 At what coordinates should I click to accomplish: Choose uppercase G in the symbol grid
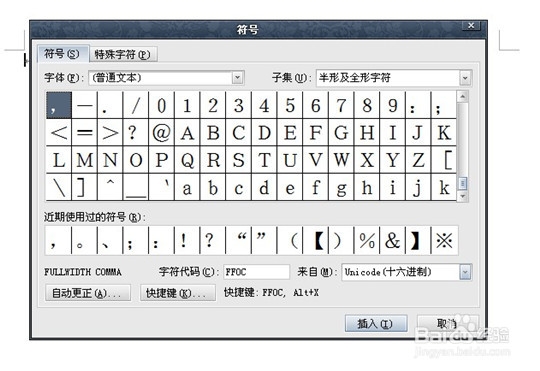click(341, 132)
